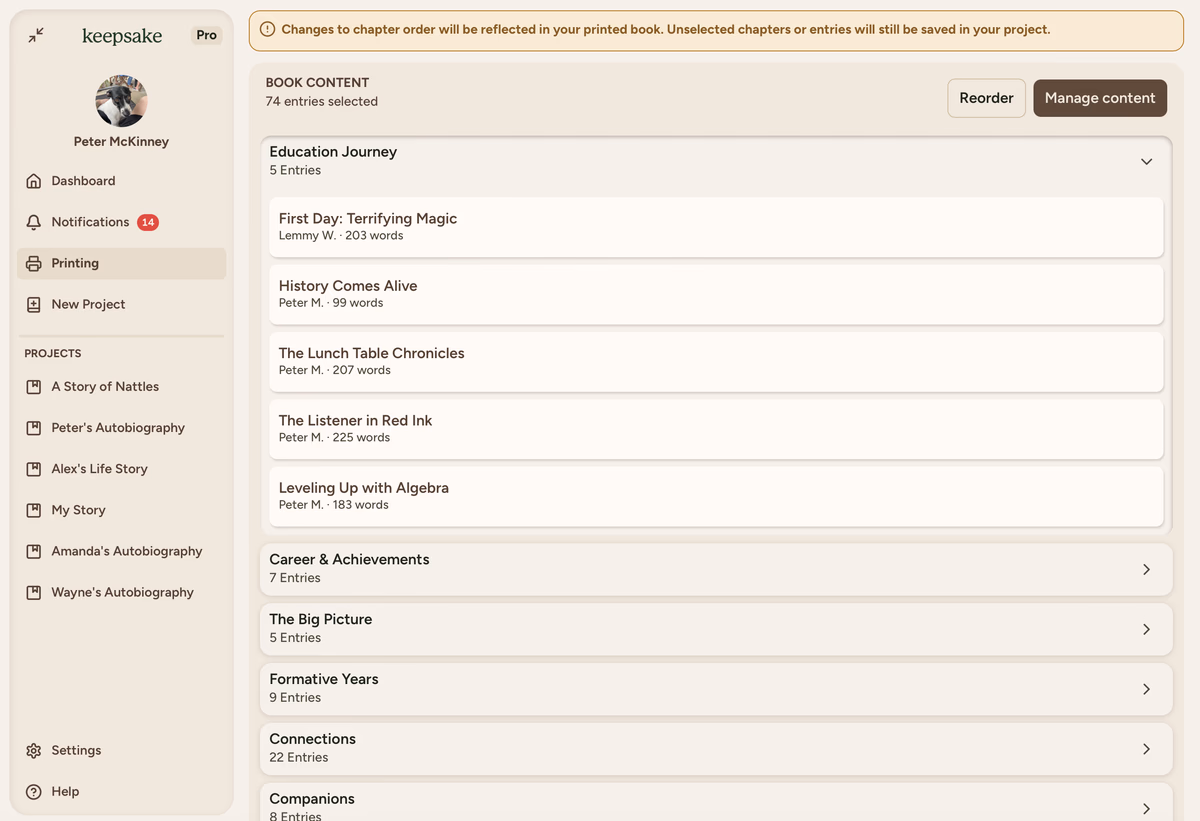
Task: Expand the Formative Years chapter
Action: tap(1146, 689)
